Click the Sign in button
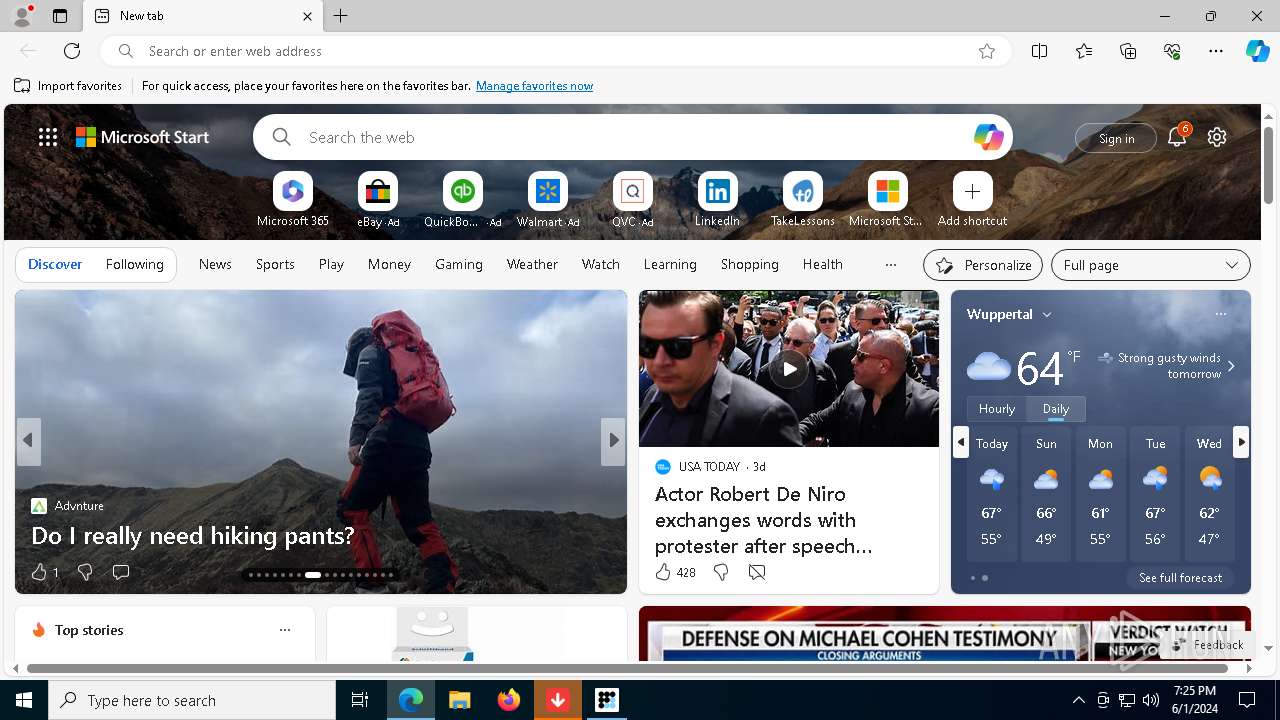 [x=1116, y=138]
